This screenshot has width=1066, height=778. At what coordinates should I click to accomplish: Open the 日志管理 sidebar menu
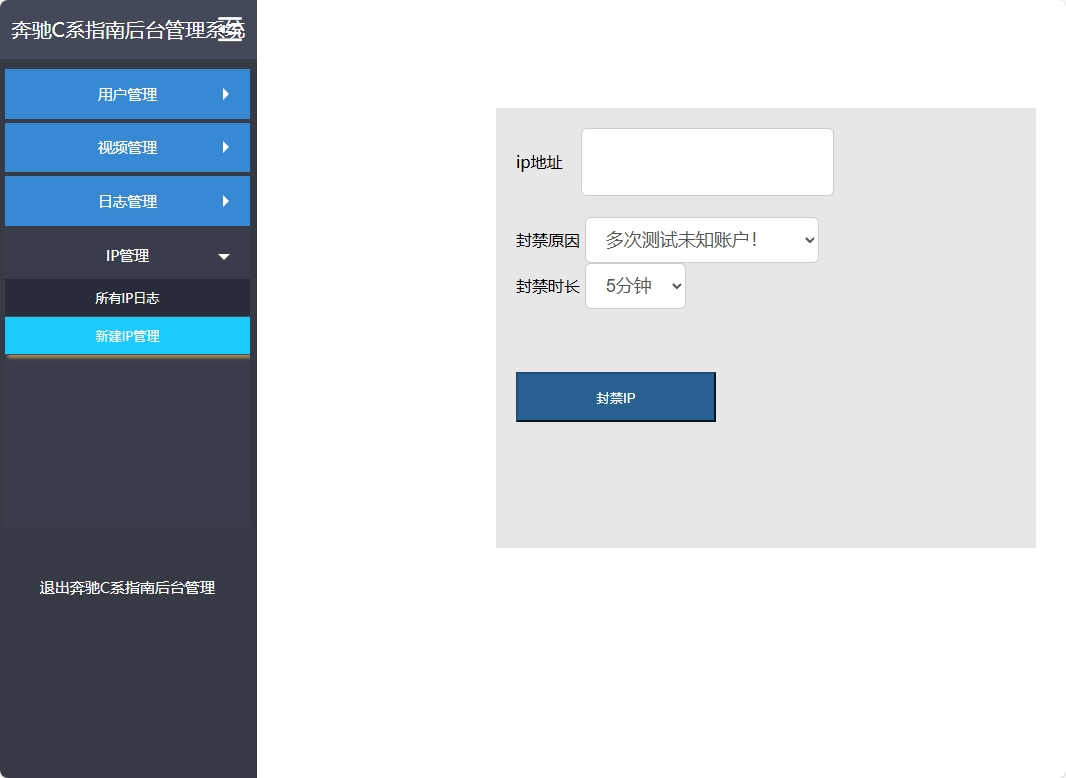[127, 201]
